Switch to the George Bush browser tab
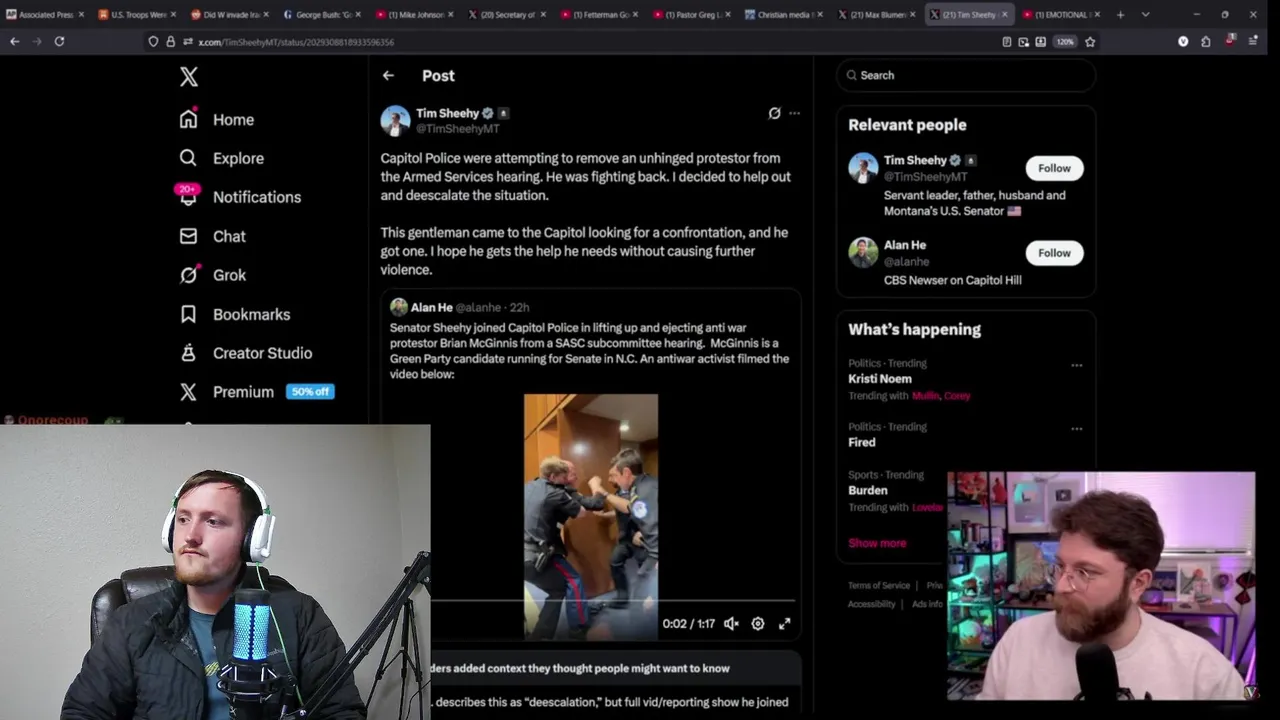 [323, 15]
